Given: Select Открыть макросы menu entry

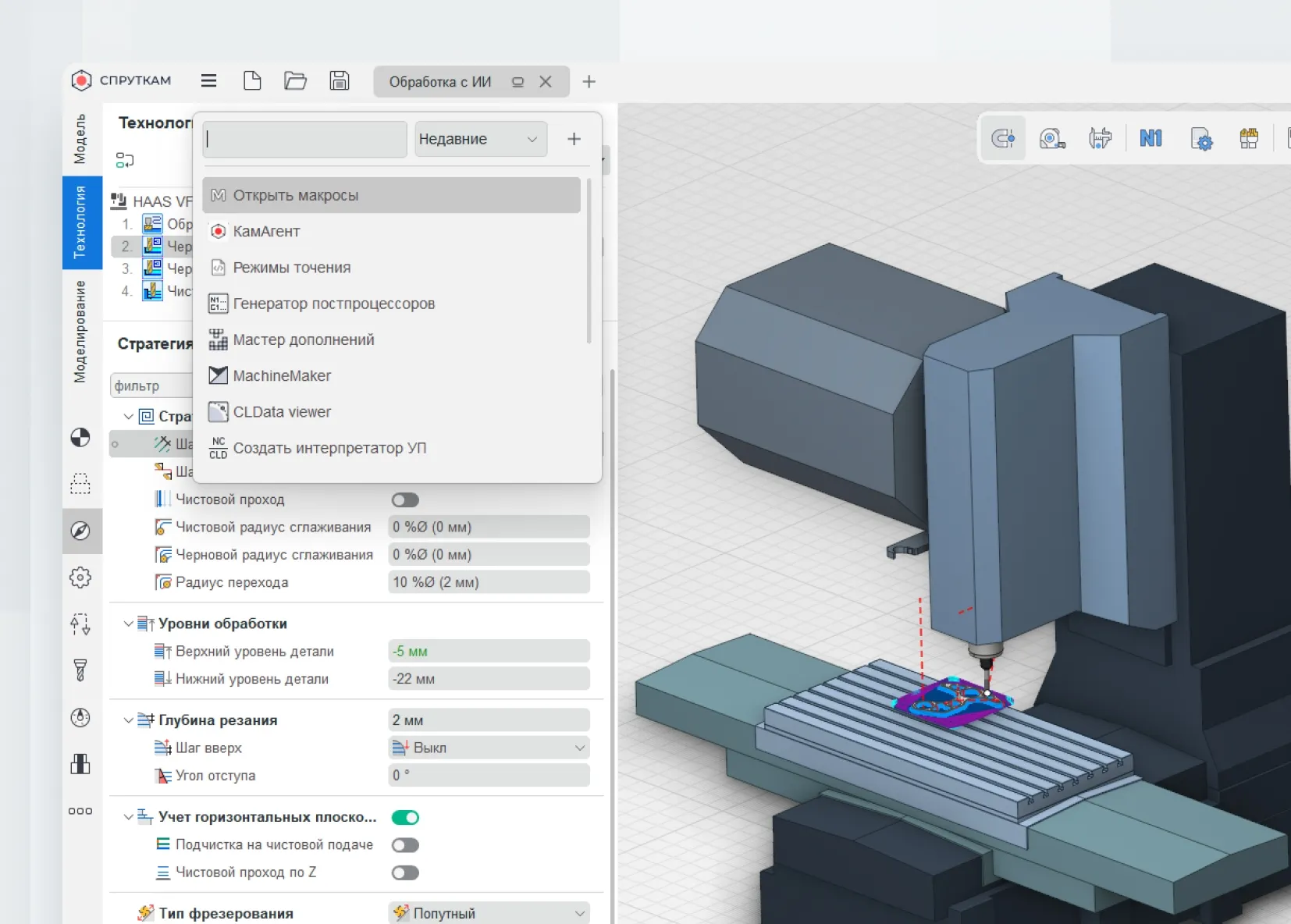Looking at the screenshot, I should tap(391, 195).
